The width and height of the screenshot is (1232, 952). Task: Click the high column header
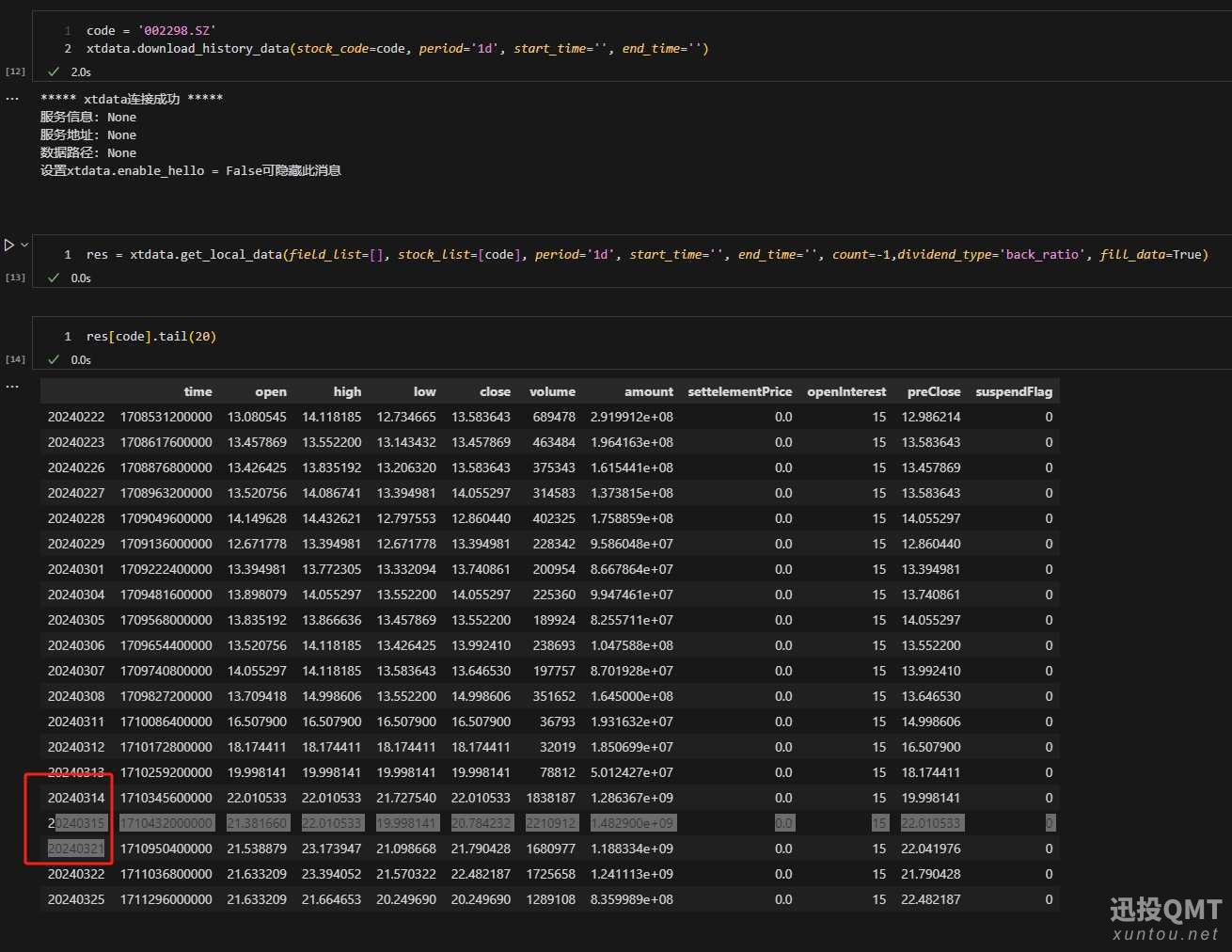click(x=347, y=391)
